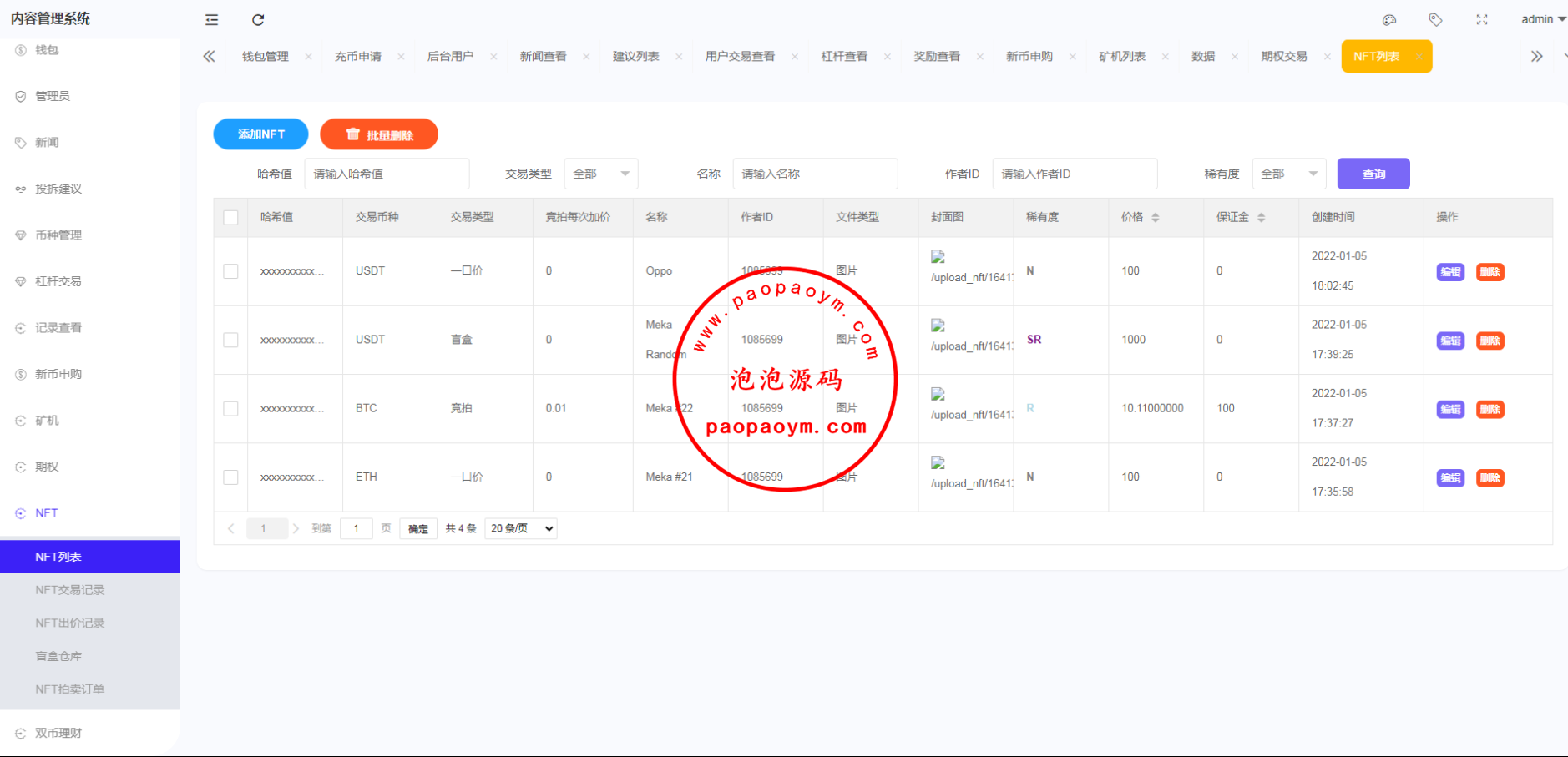Change the 20 条/页 page size selector
1568x757 pixels.
coord(521,528)
